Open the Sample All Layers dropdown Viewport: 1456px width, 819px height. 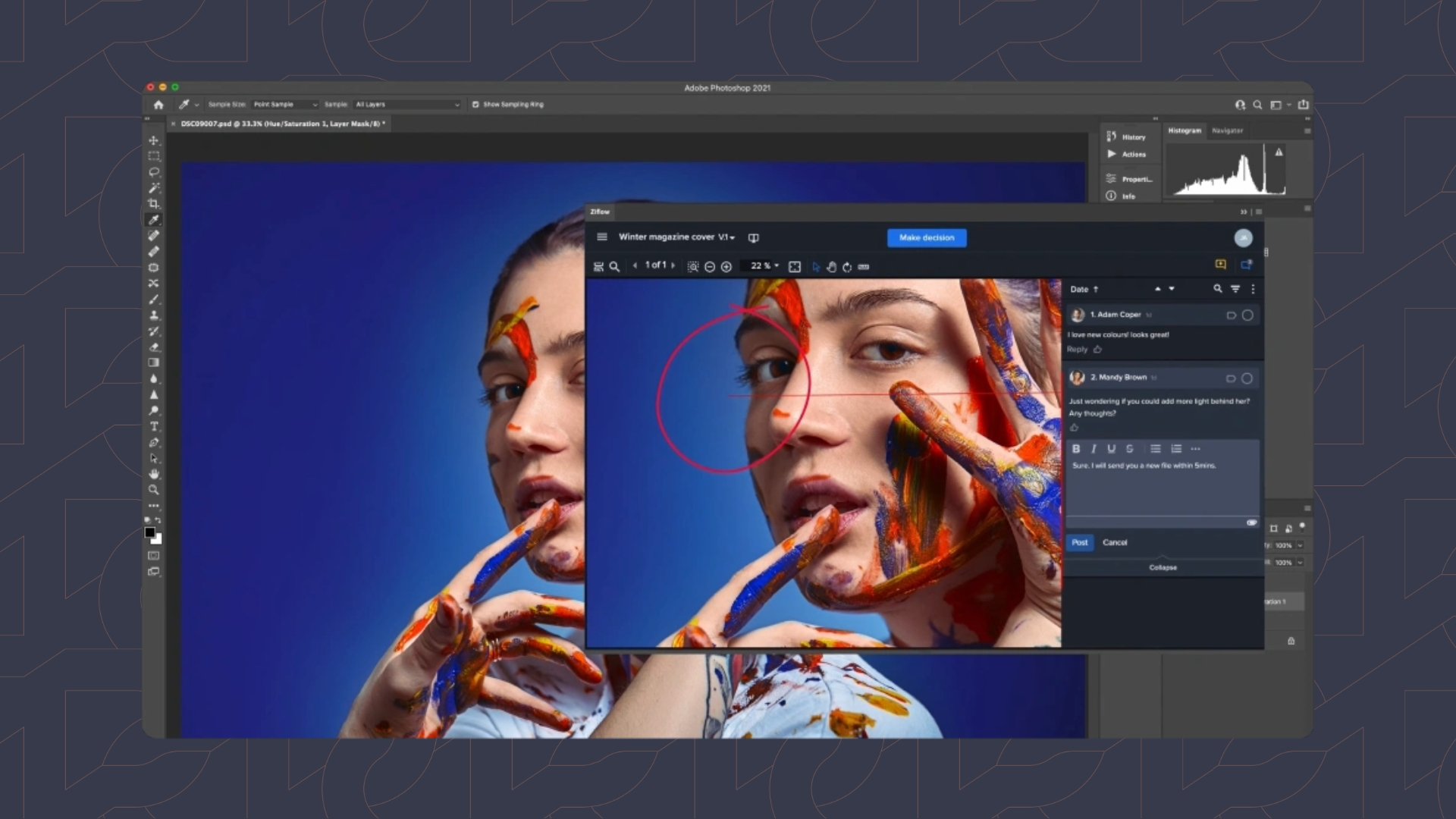tap(407, 105)
